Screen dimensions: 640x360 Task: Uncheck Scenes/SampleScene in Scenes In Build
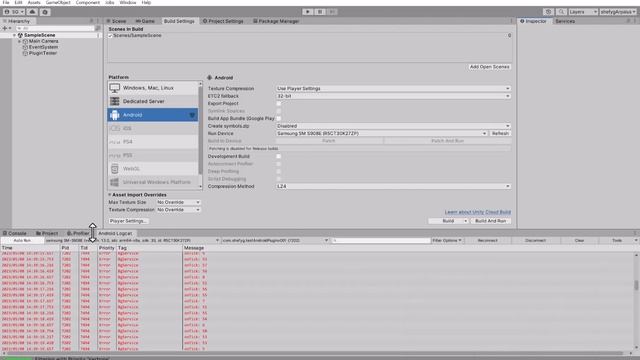pyautogui.click(x=110, y=36)
